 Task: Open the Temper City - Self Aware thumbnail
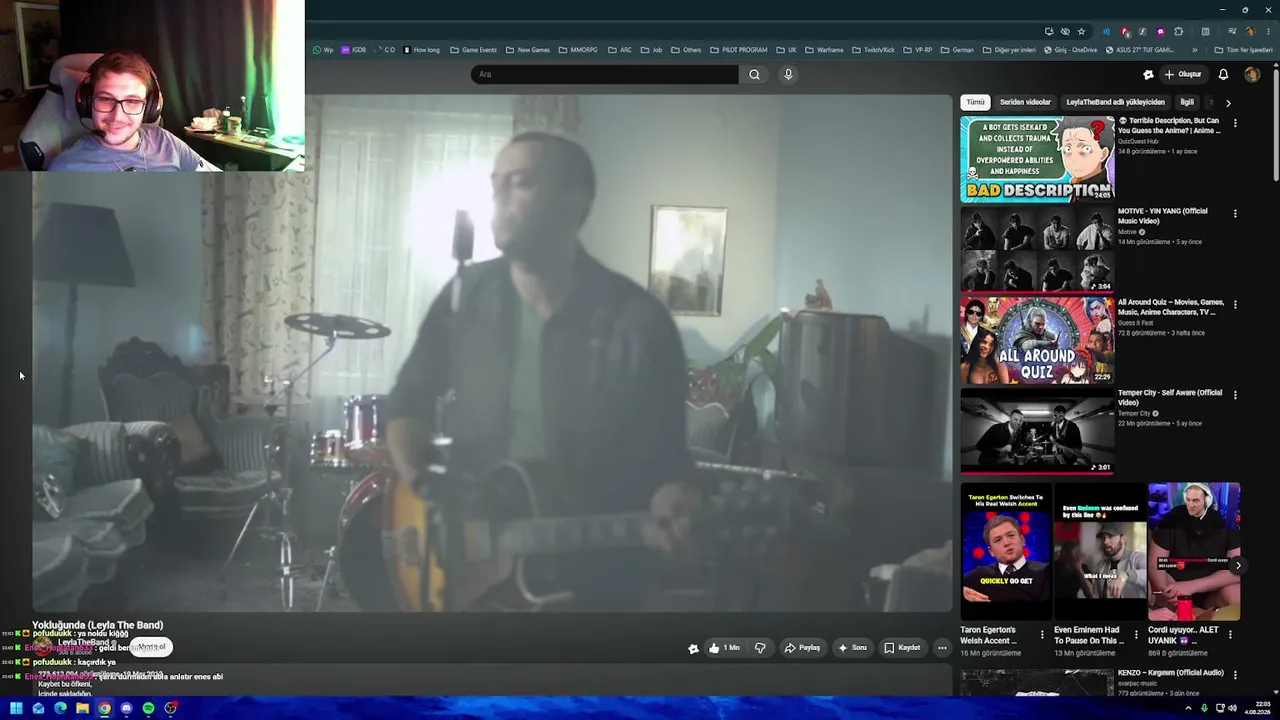pos(1037,431)
